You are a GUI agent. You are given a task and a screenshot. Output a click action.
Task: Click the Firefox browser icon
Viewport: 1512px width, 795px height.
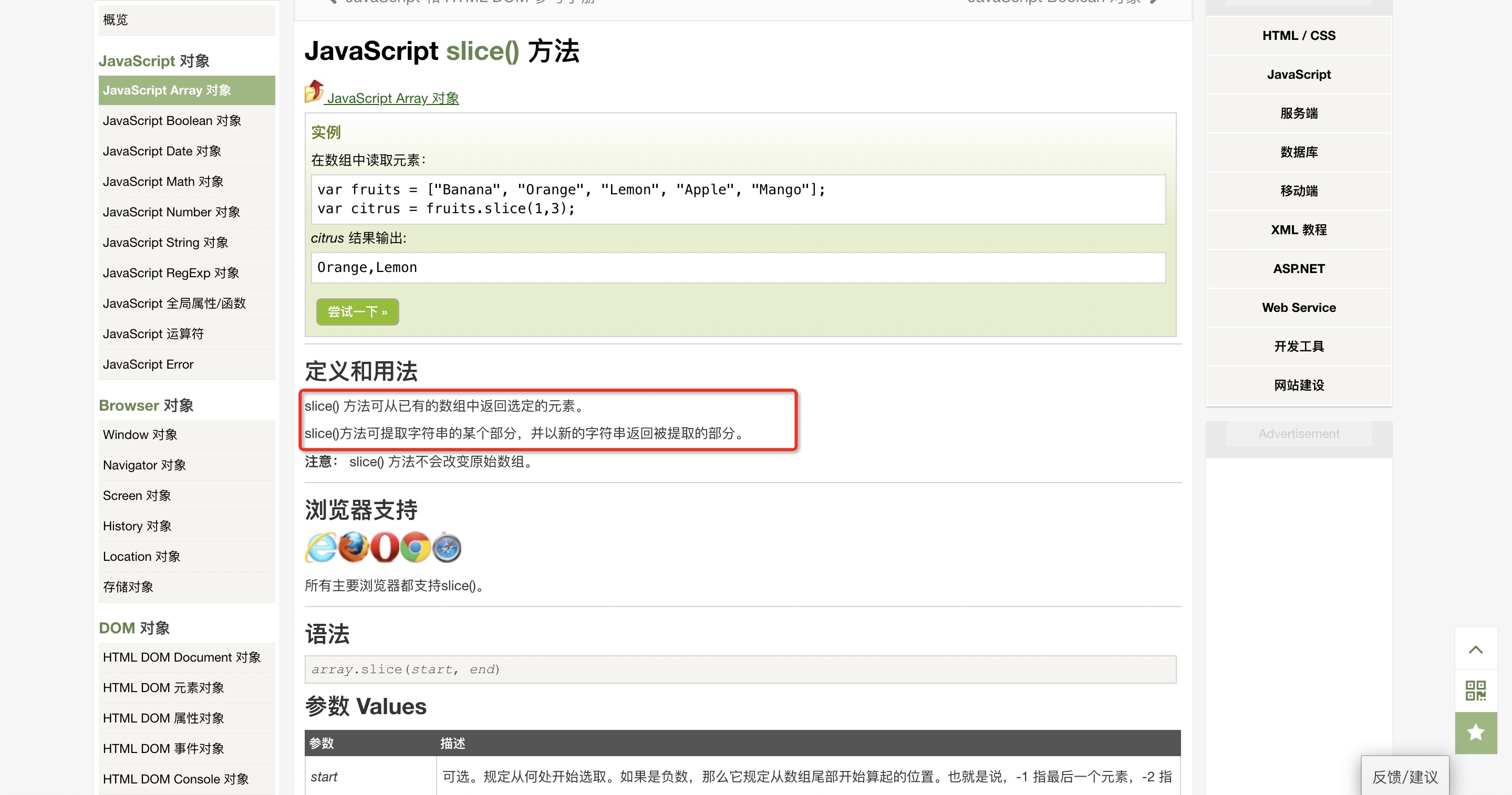tap(354, 547)
